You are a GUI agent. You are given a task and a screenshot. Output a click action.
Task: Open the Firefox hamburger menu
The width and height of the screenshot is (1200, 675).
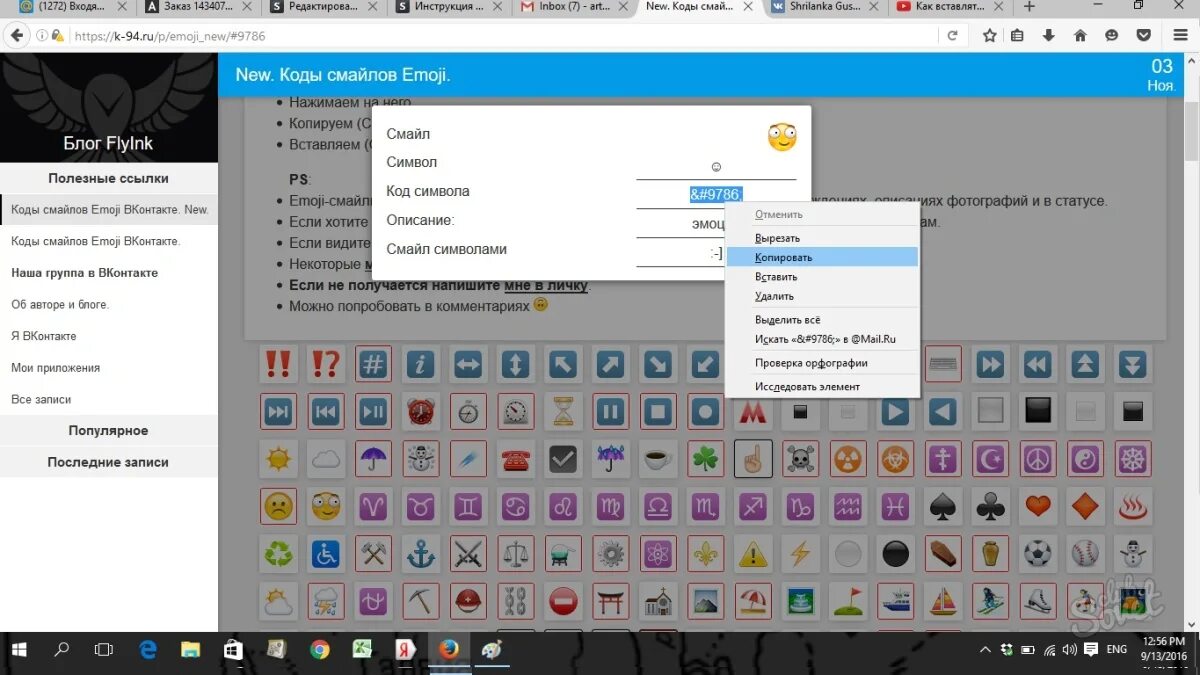[x=1180, y=36]
